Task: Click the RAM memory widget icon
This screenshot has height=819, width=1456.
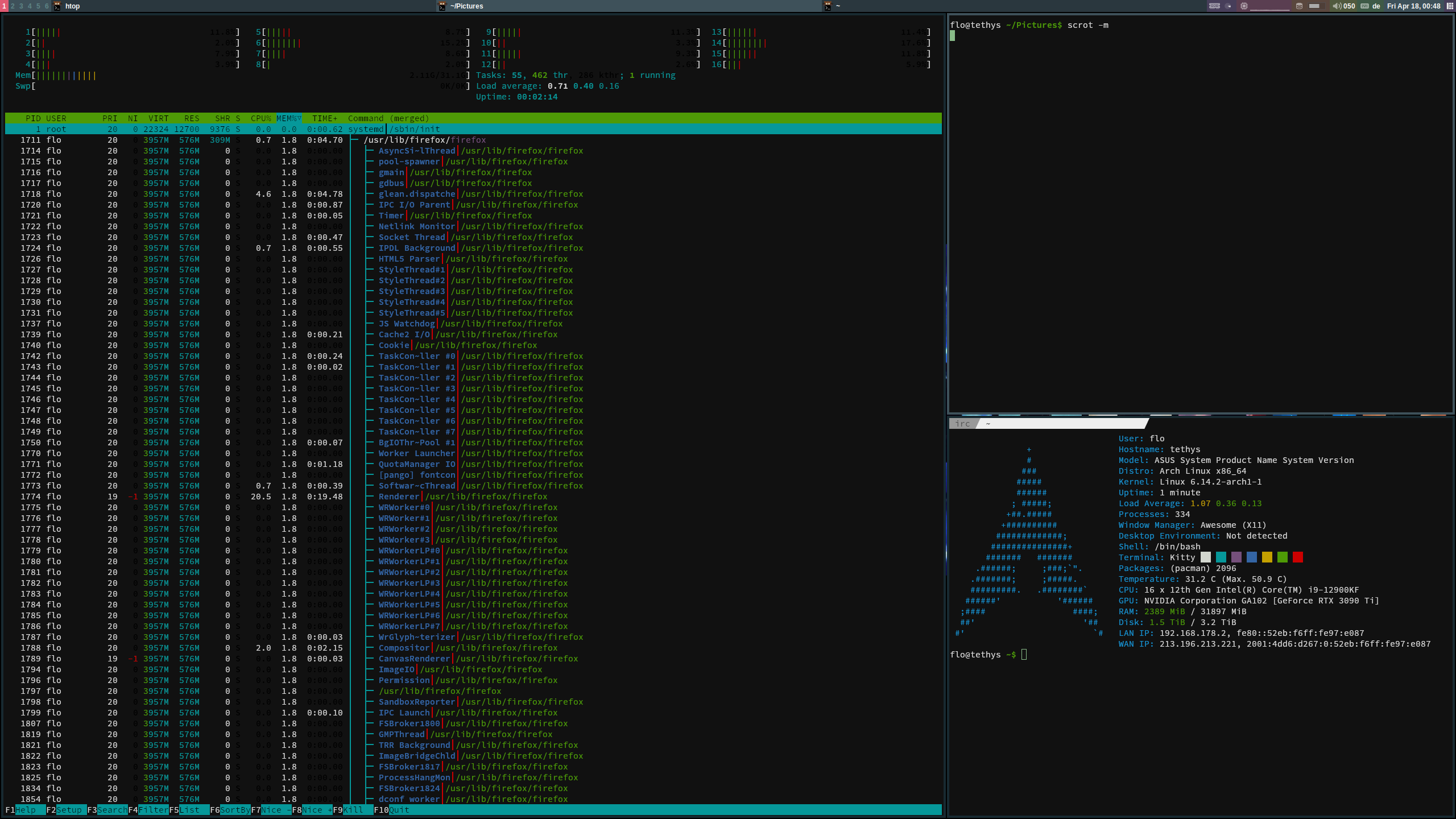Action: 1214,6
